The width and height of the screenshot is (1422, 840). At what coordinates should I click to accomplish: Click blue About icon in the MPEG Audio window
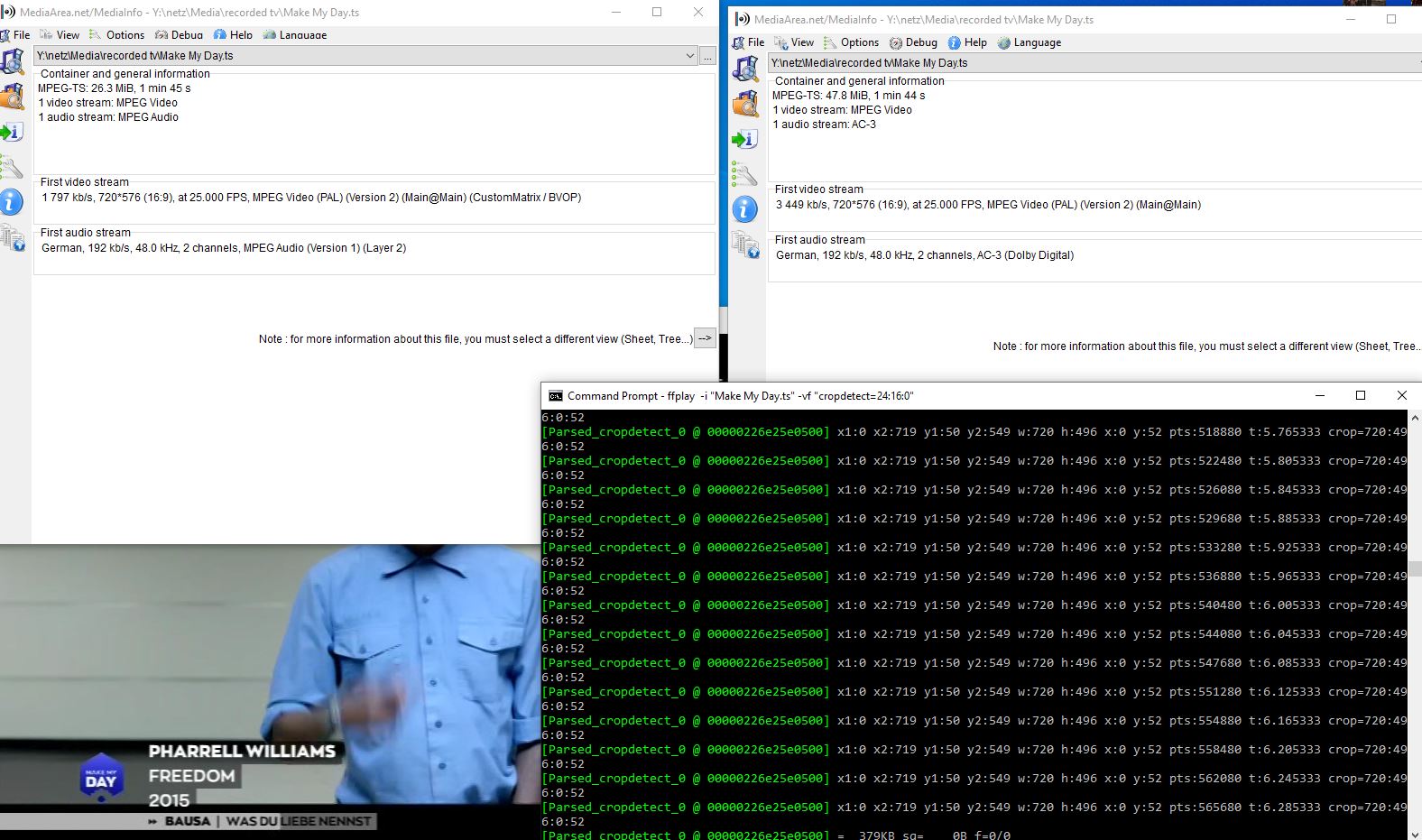pyautogui.click(x=12, y=201)
